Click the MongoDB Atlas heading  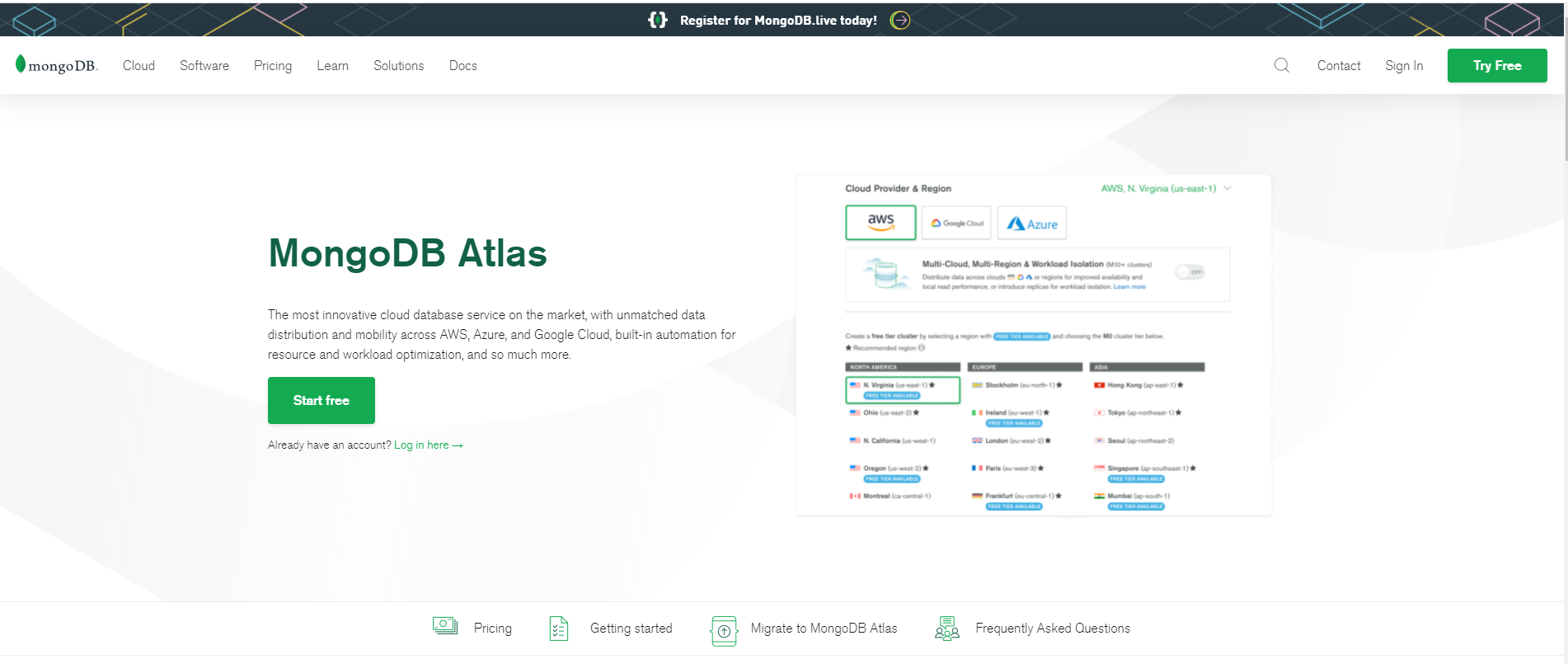407,253
